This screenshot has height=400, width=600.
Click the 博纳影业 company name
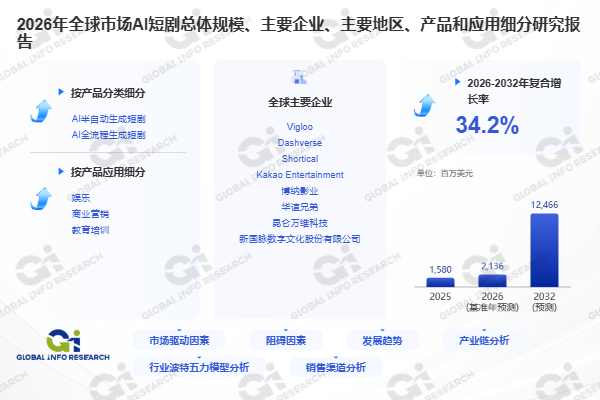[300, 191]
